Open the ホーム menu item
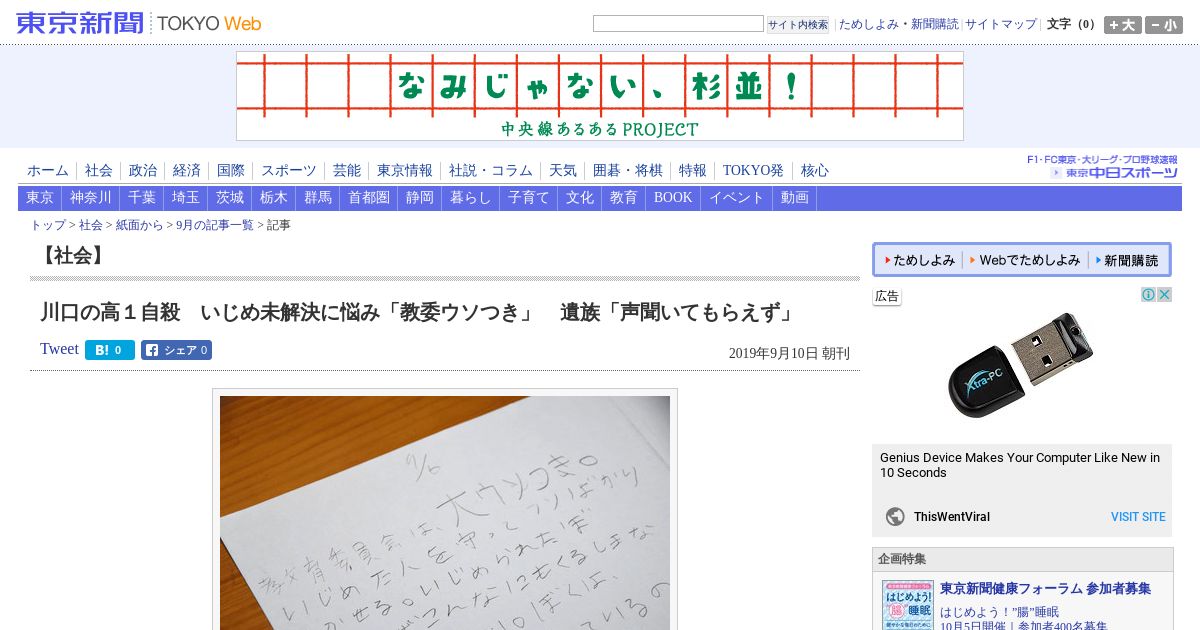The image size is (1200, 630). pos(48,170)
